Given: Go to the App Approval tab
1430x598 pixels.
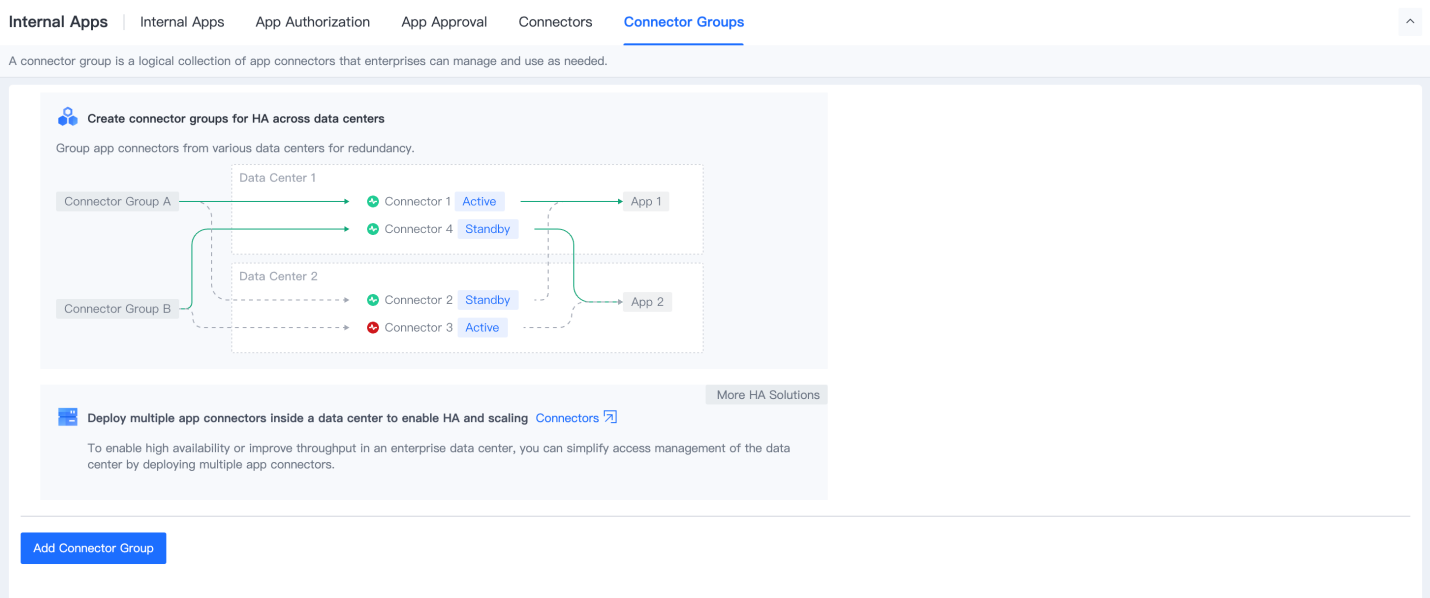Looking at the screenshot, I should pyautogui.click(x=444, y=22).
